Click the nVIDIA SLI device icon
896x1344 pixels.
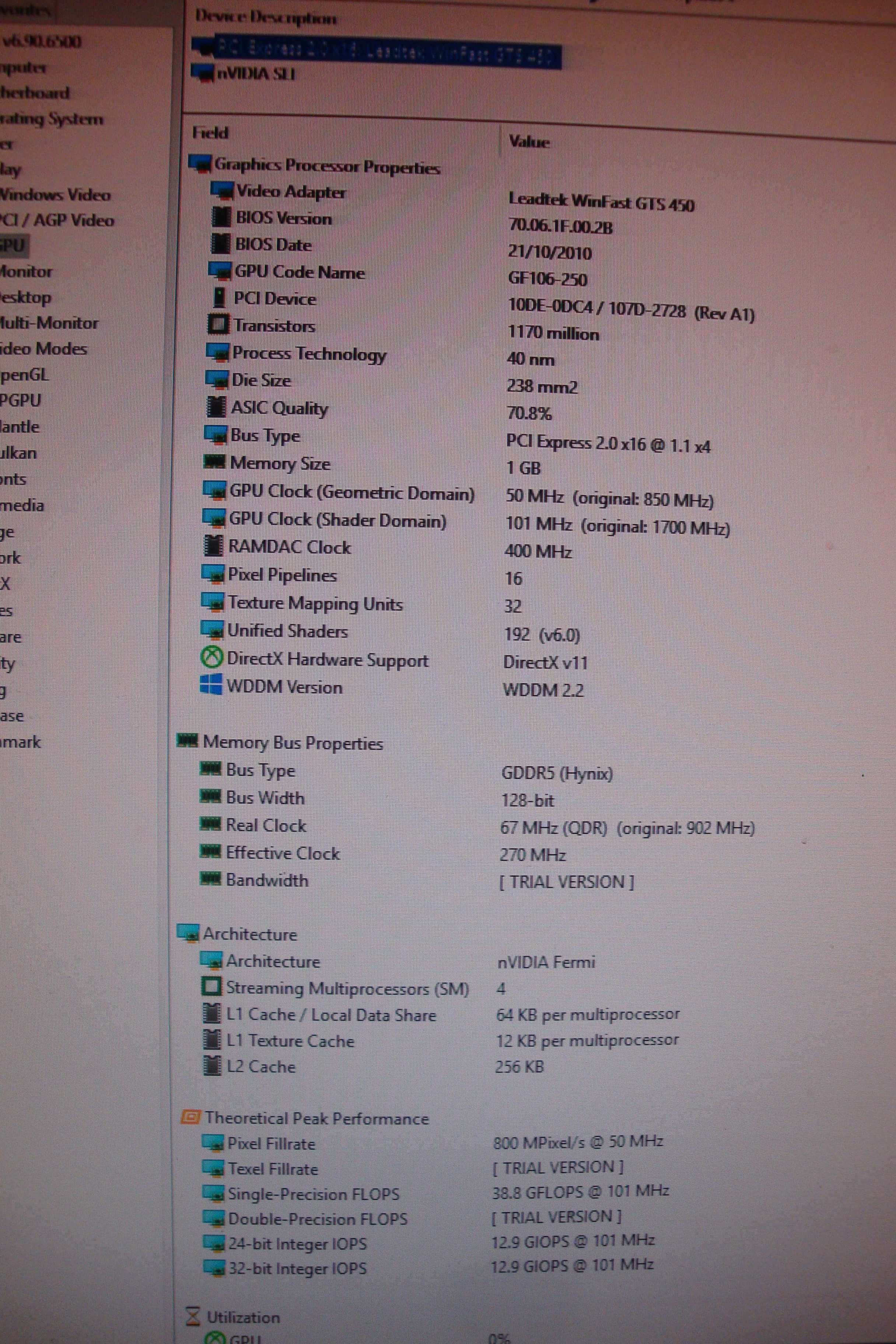click(202, 73)
